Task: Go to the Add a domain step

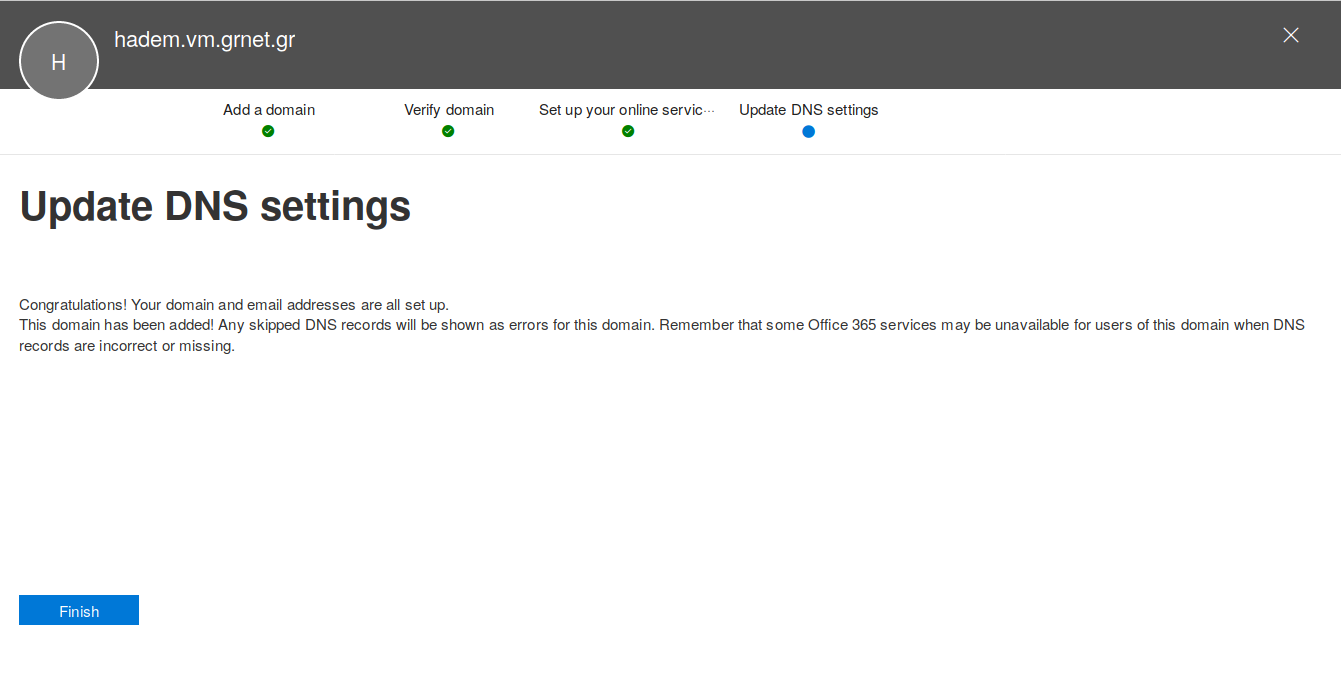Action: pos(269,110)
